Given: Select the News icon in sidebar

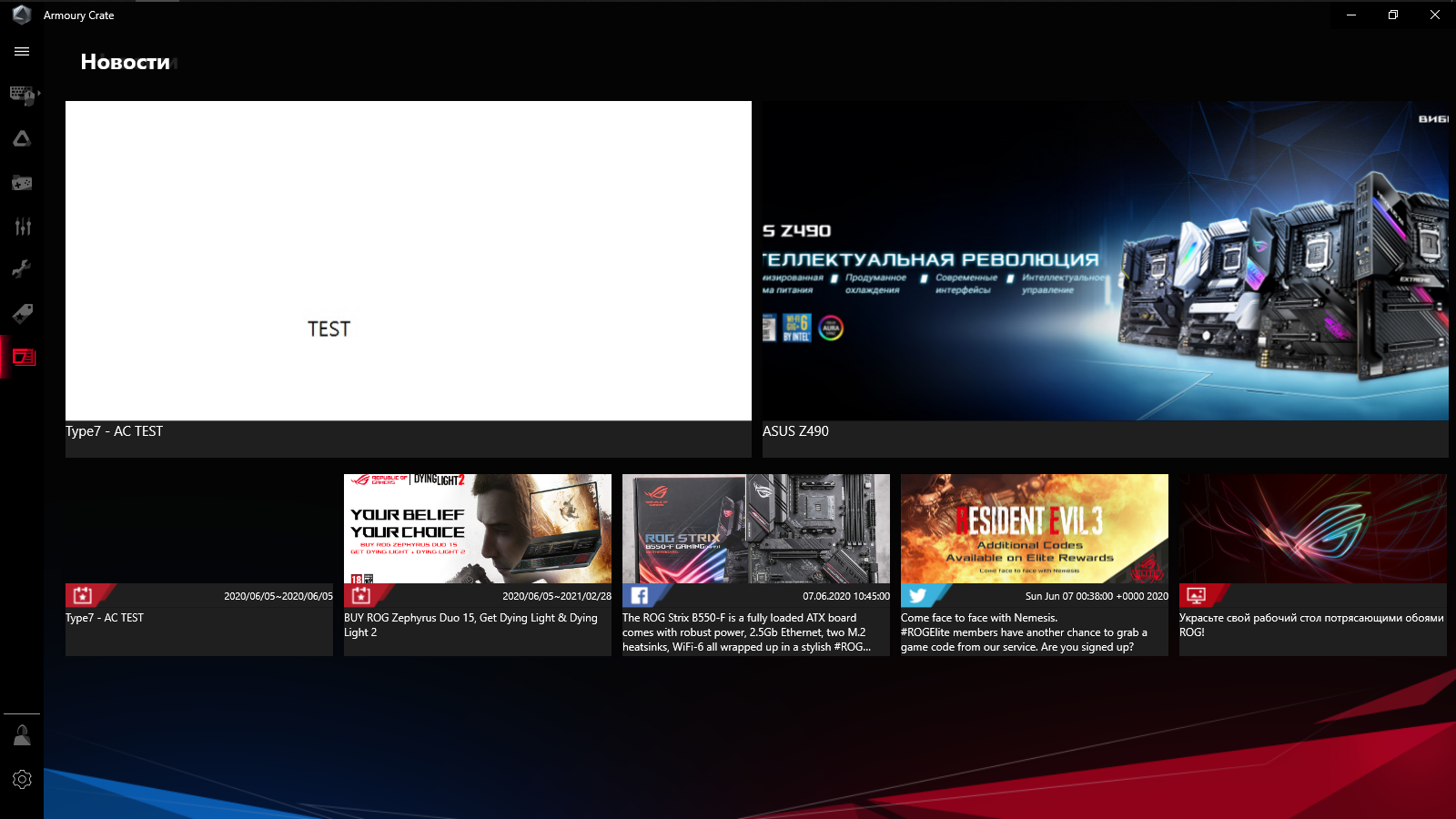Looking at the screenshot, I should point(24,358).
